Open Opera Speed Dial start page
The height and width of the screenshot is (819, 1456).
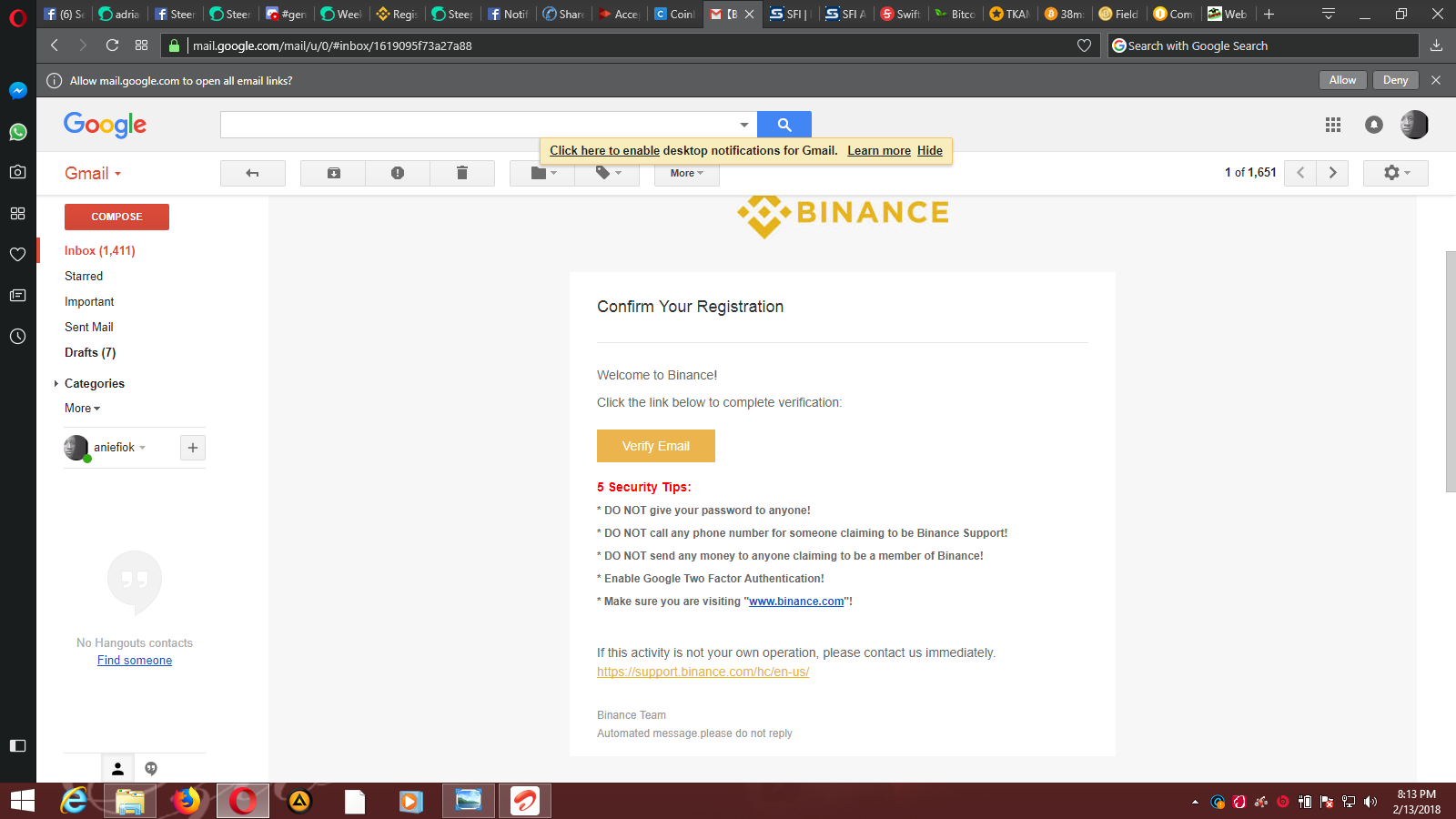tap(141, 45)
